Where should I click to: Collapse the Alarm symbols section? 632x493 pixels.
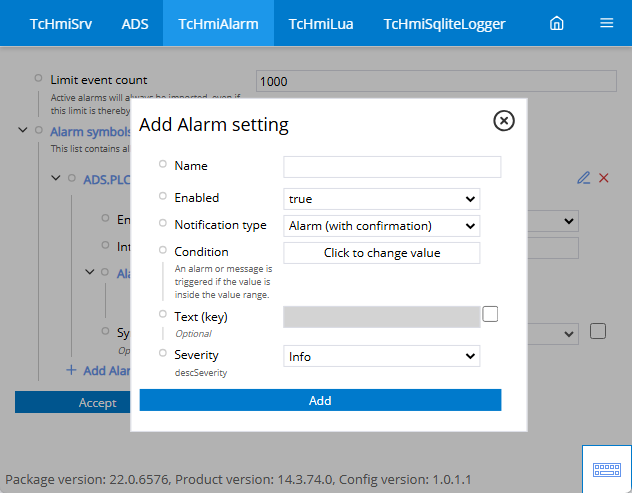[23, 130]
